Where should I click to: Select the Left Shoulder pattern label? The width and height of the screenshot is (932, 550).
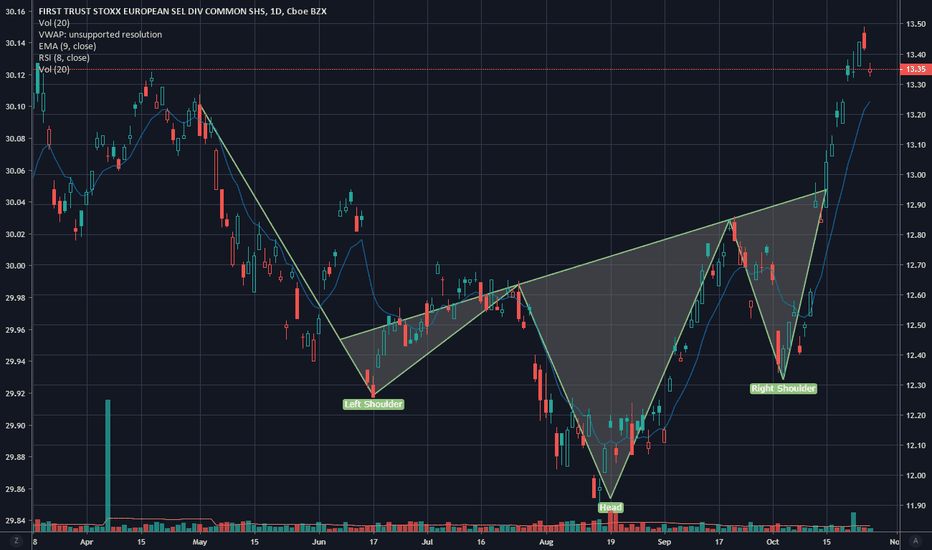373,404
